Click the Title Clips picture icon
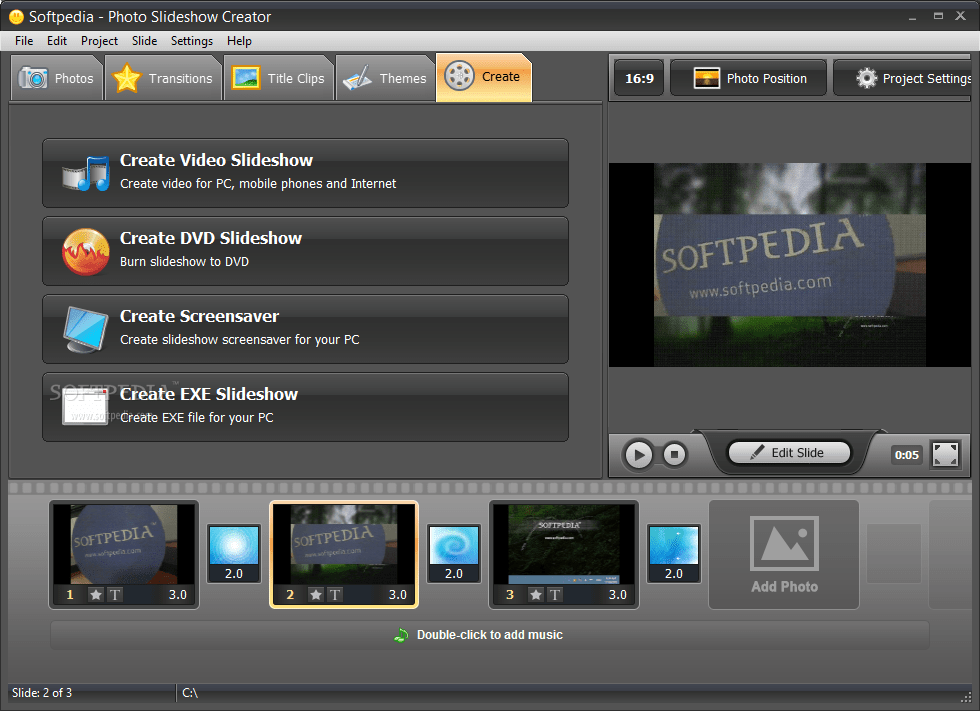Image resolution: width=980 pixels, height=711 pixels. click(x=246, y=78)
